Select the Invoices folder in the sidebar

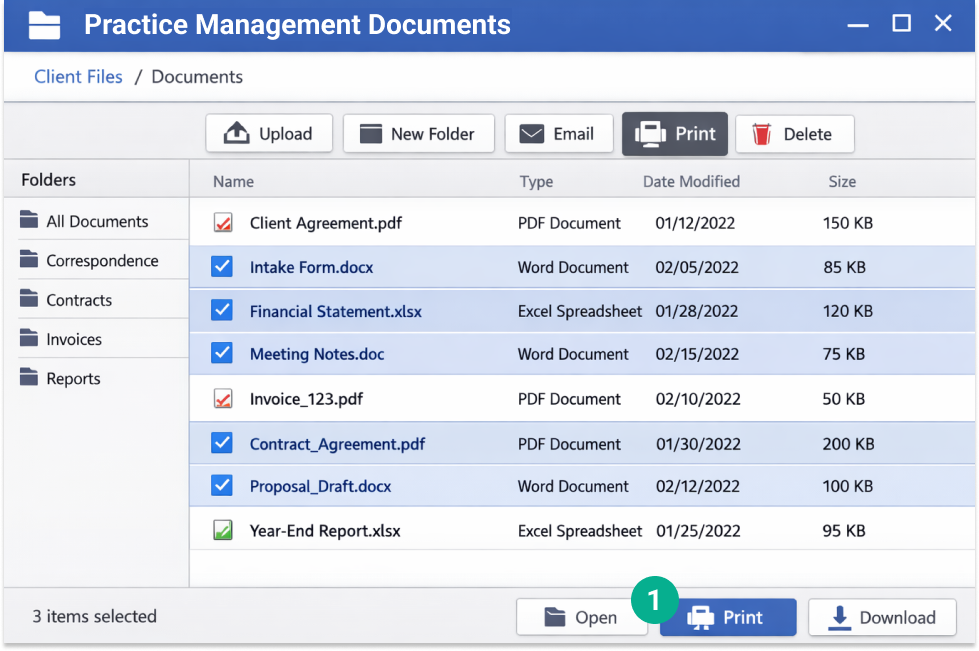tap(73, 340)
